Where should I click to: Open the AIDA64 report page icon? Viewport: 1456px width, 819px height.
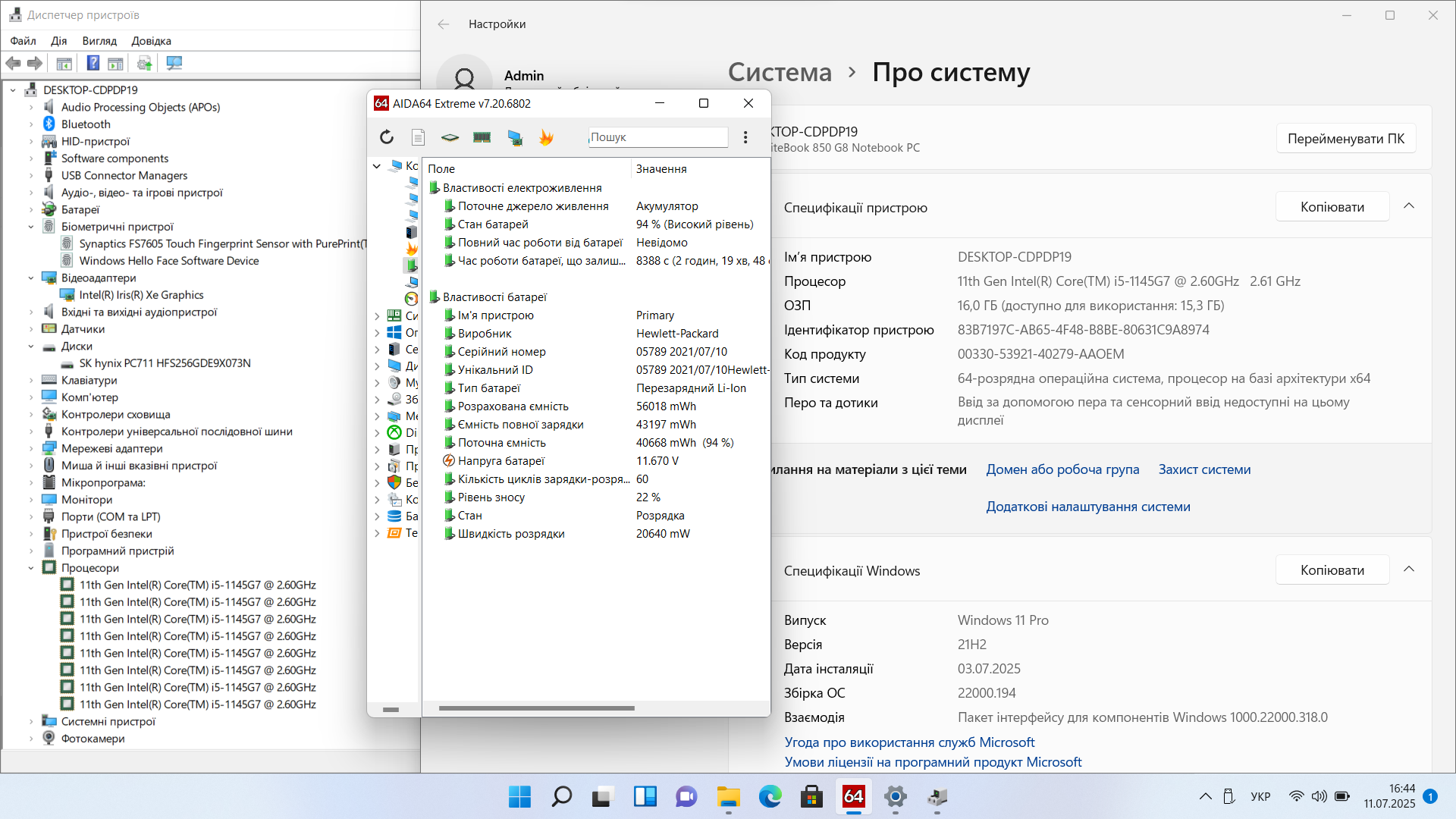[x=418, y=137]
